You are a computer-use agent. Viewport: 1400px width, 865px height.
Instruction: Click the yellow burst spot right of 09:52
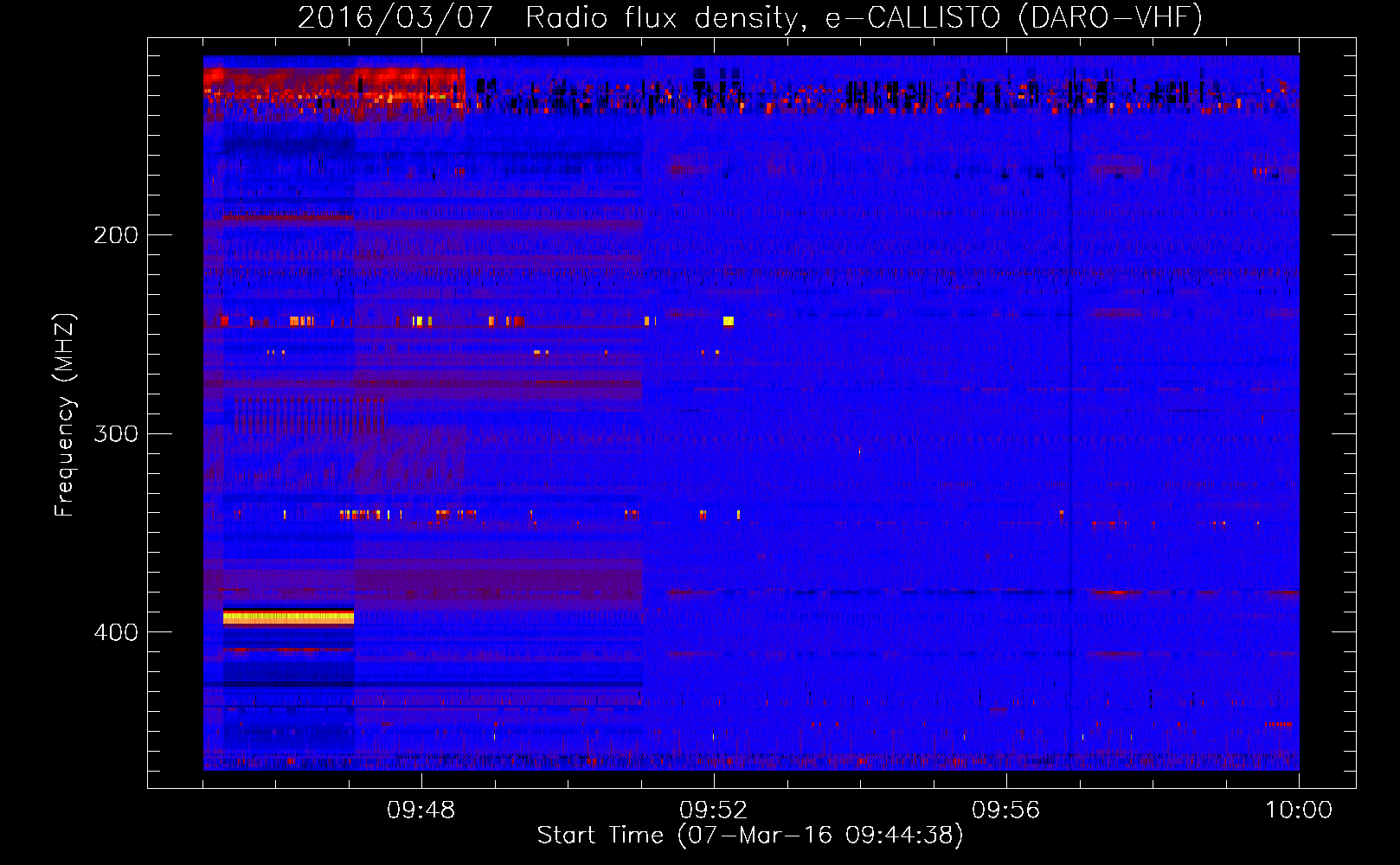[x=729, y=321]
